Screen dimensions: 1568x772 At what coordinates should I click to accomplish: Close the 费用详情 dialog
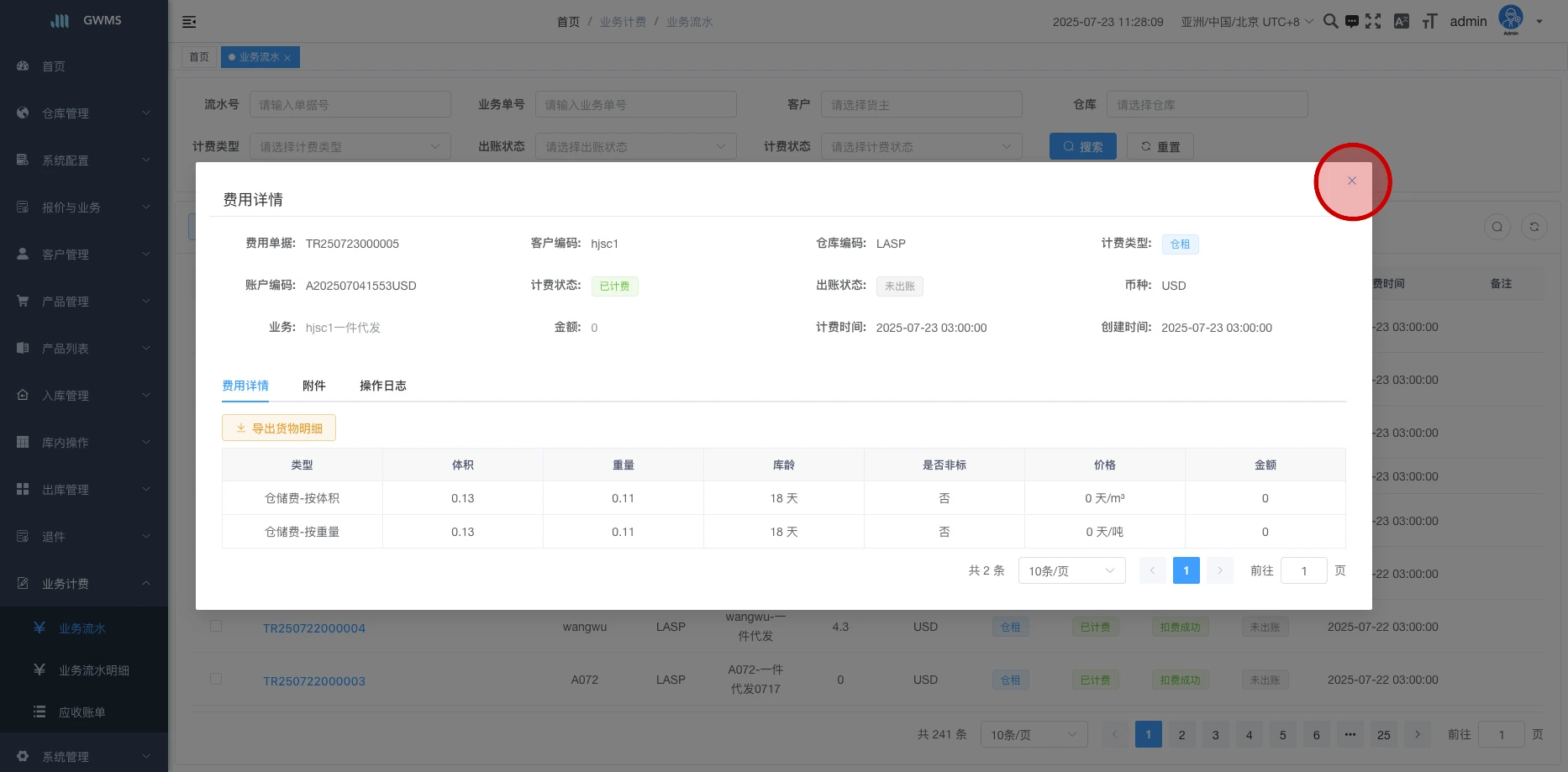point(1351,181)
